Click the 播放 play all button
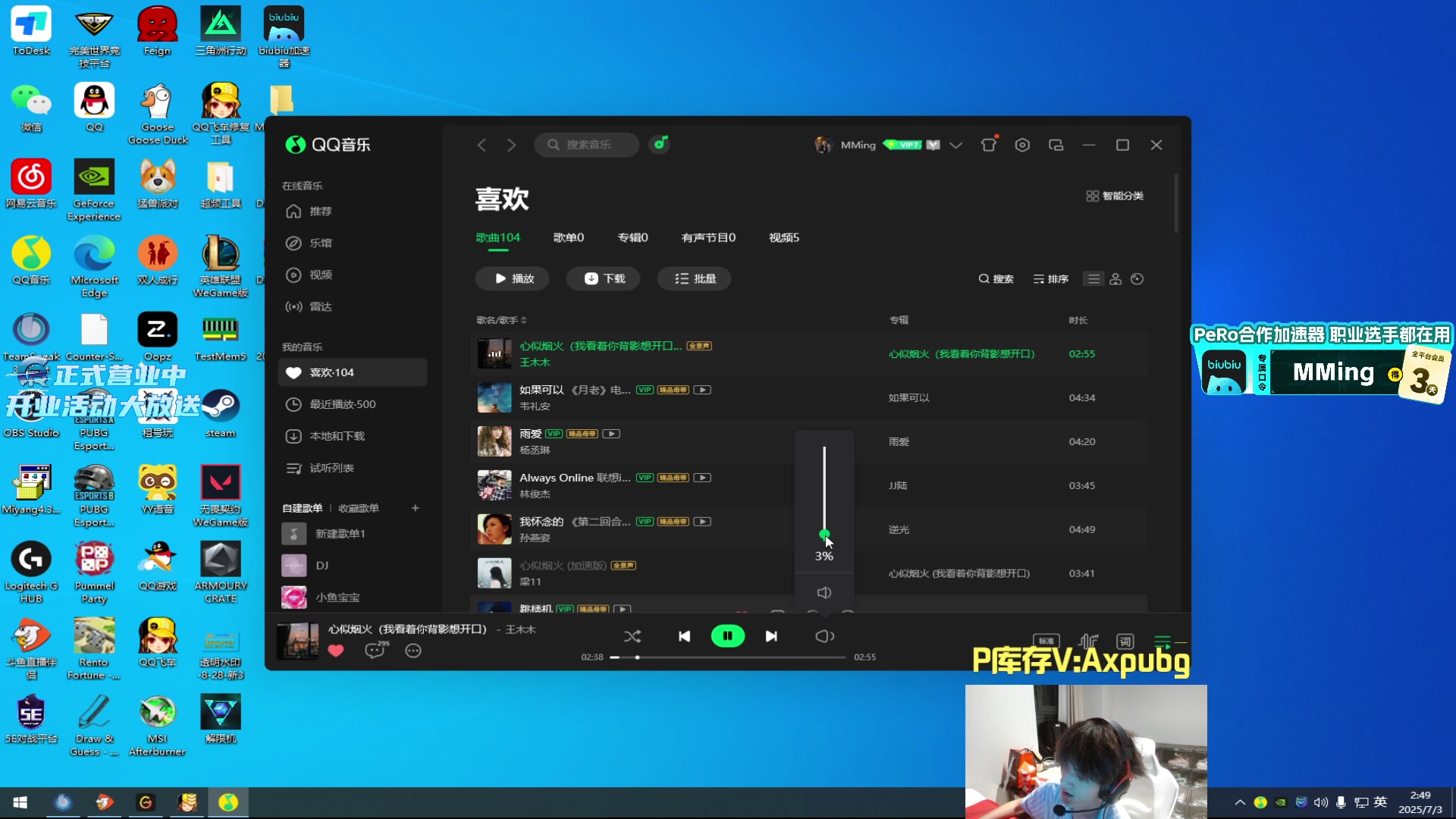 tap(513, 278)
